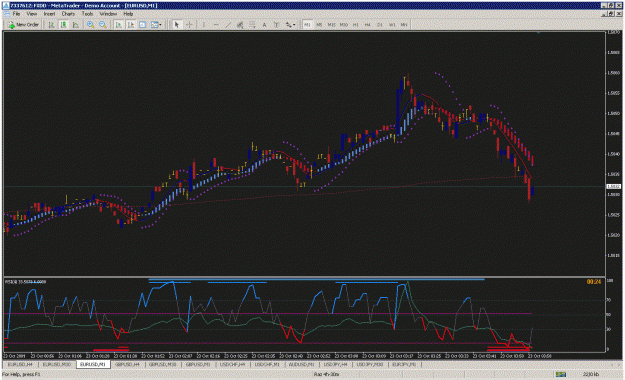Switch timeframe to MN
This screenshot has width=625, height=380.
point(404,25)
